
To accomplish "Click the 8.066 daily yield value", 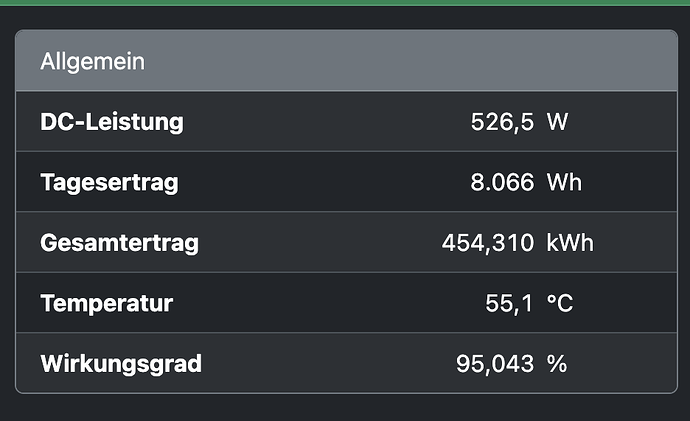I will pos(502,182).
